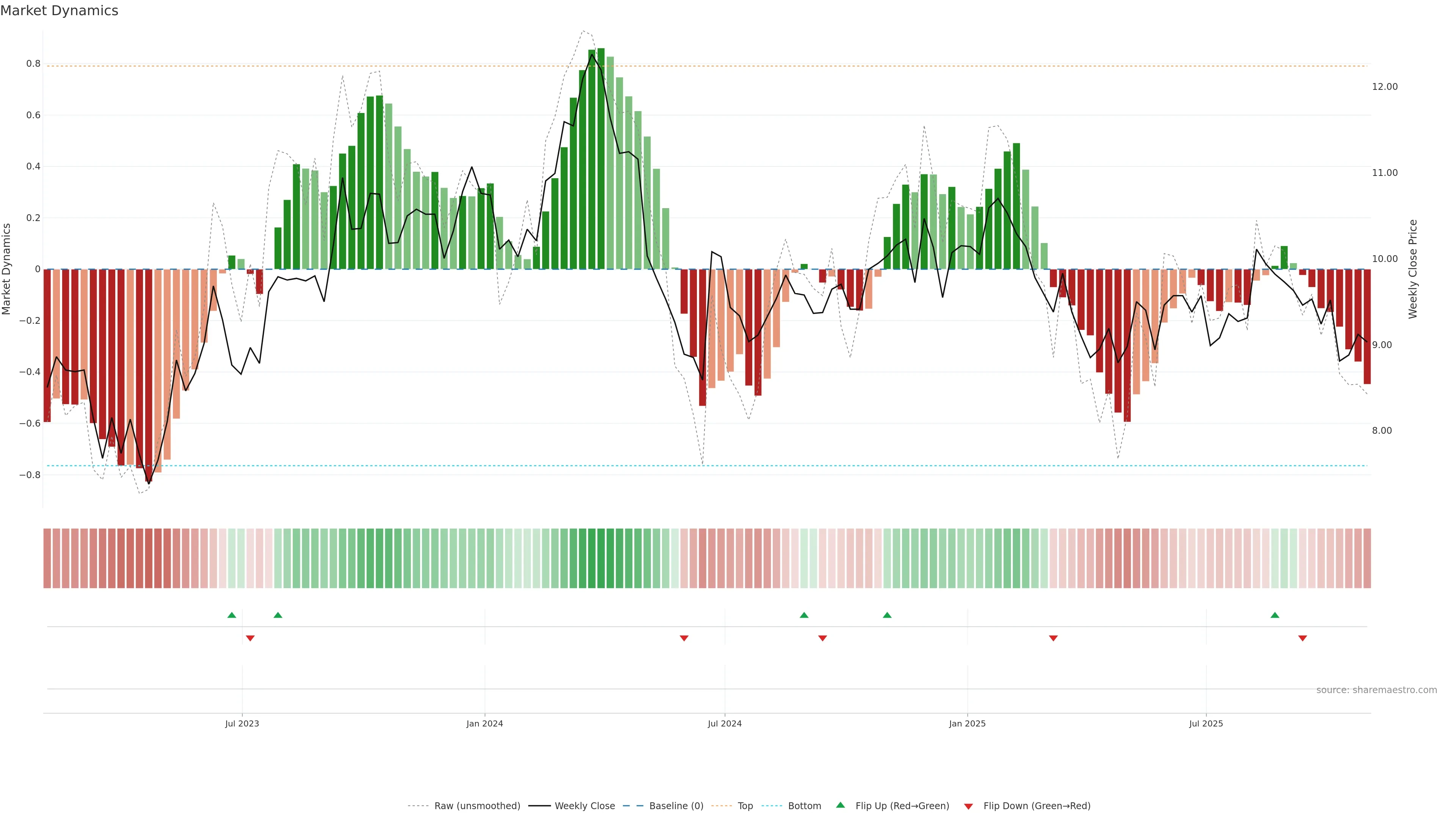Click the Jul 2025 x-axis label
The image size is (1456, 819).
click(x=1206, y=723)
